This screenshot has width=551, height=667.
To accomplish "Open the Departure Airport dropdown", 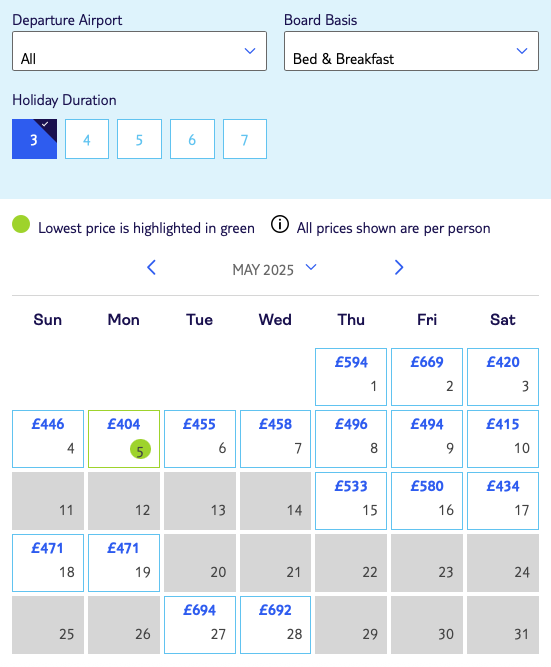I will [140, 51].
